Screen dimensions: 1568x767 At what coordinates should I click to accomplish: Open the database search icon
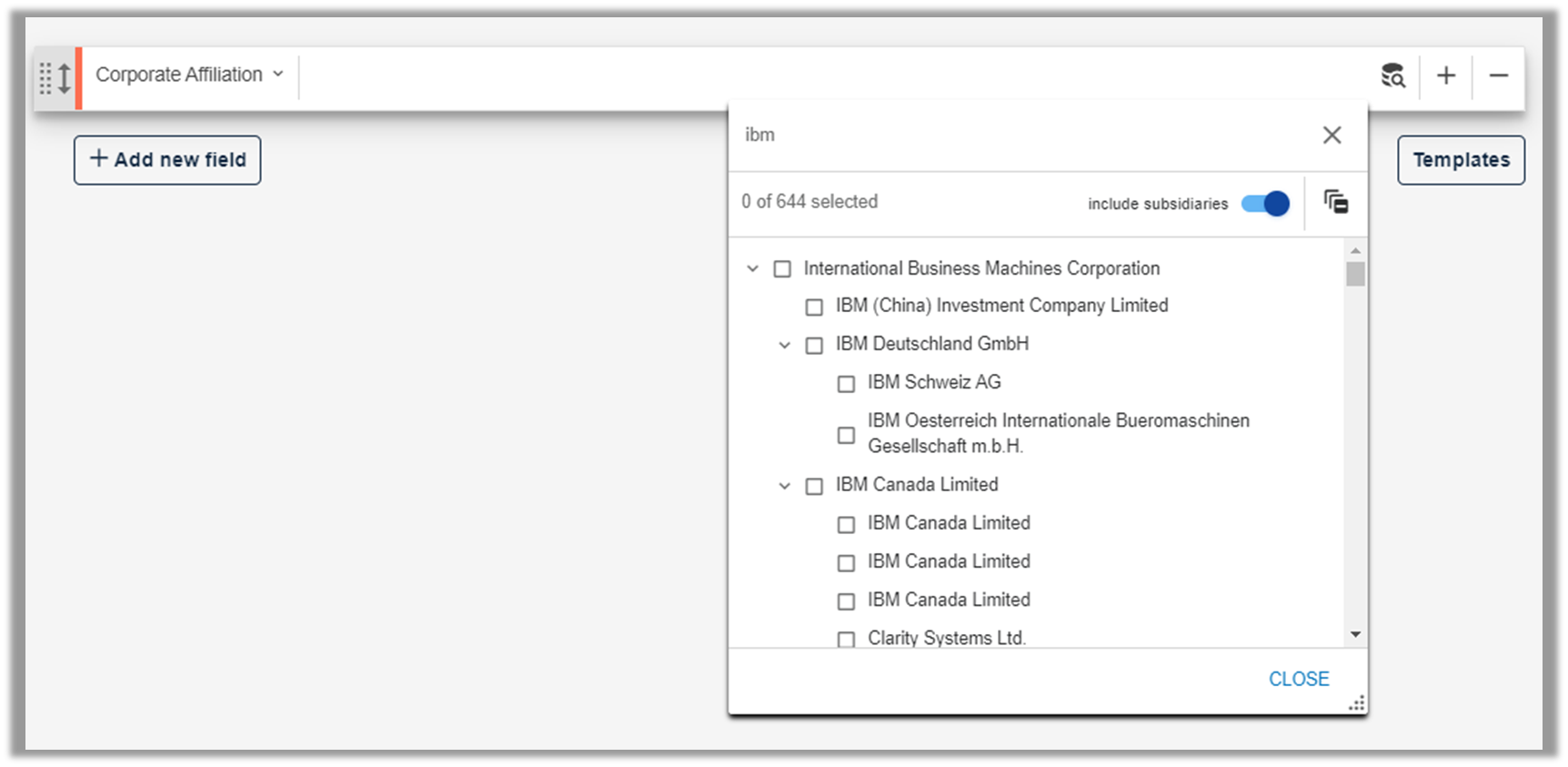[1392, 76]
